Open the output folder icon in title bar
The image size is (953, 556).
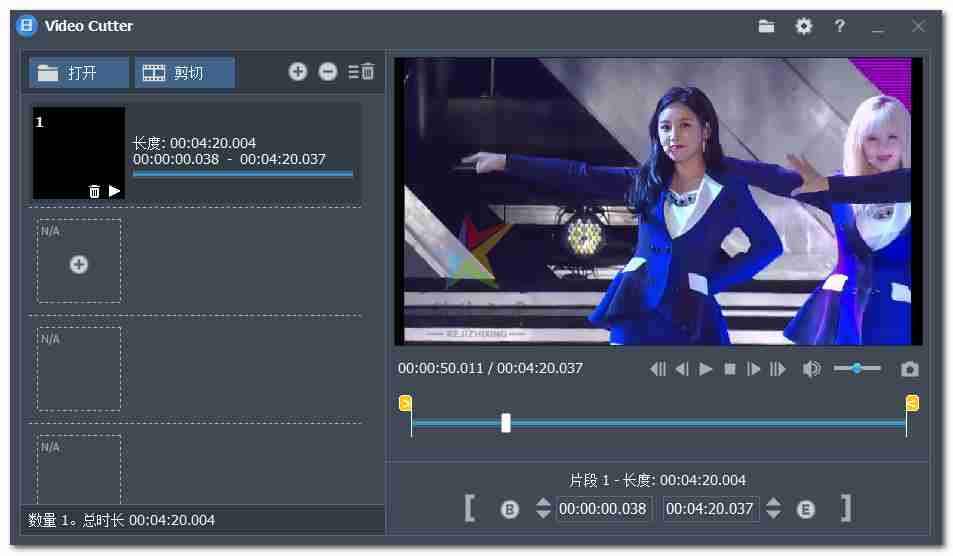coord(766,26)
